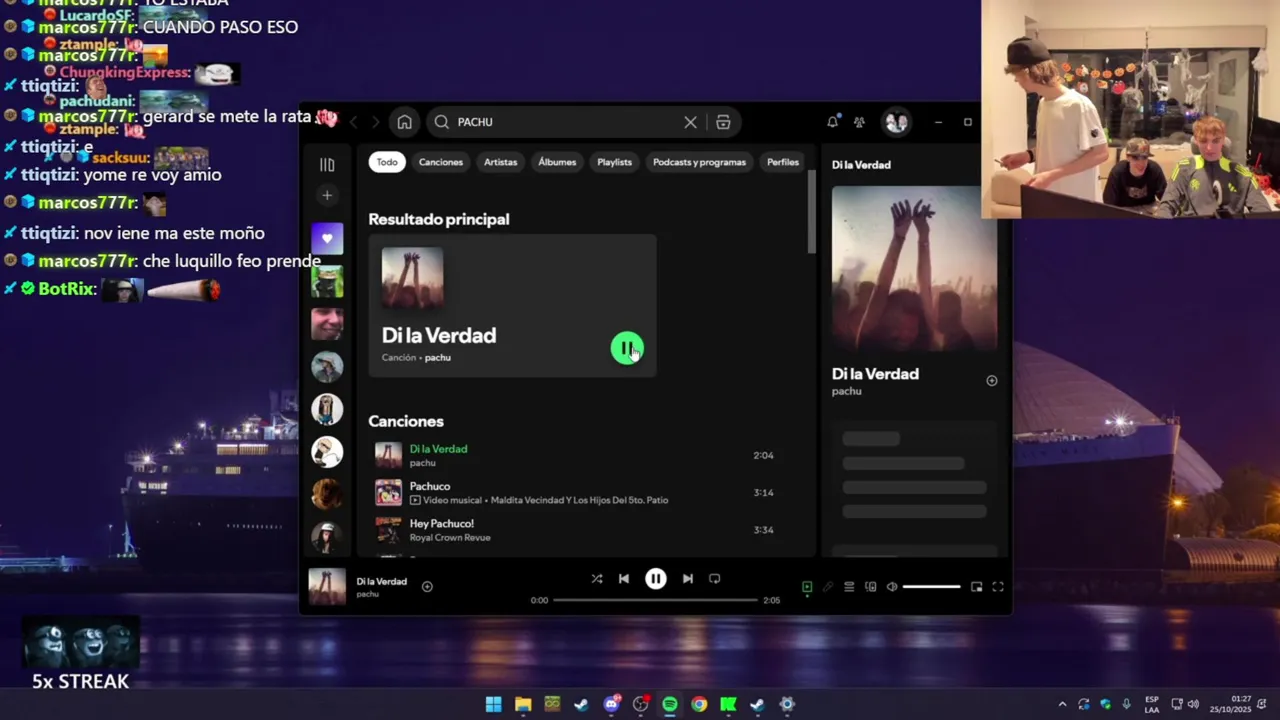This screenshot has height=720, width=1280.
Task: Pause playback in the player bar
Action: coord(656,579)
